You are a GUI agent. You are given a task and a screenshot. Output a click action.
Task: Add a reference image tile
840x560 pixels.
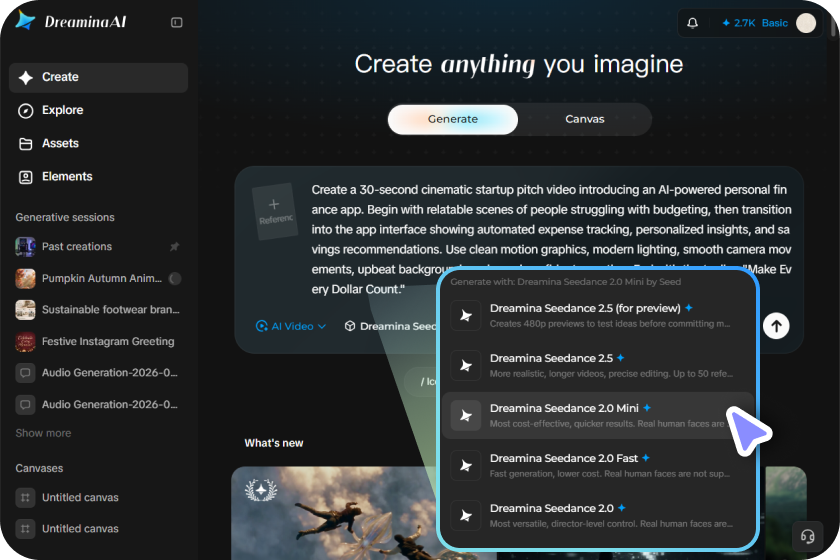(x=275, y=212)
